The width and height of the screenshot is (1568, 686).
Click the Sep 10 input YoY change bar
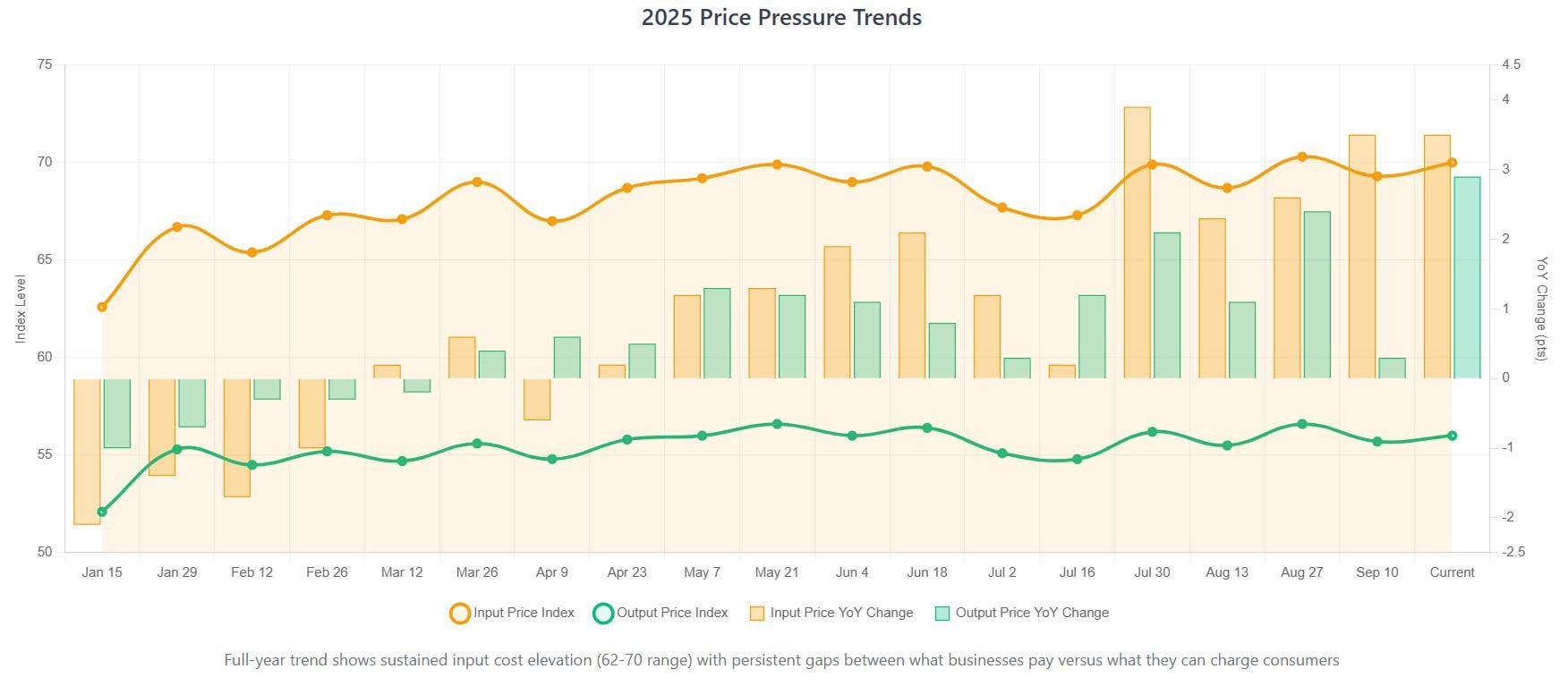pyautogui.click(x=1362, y=257)
